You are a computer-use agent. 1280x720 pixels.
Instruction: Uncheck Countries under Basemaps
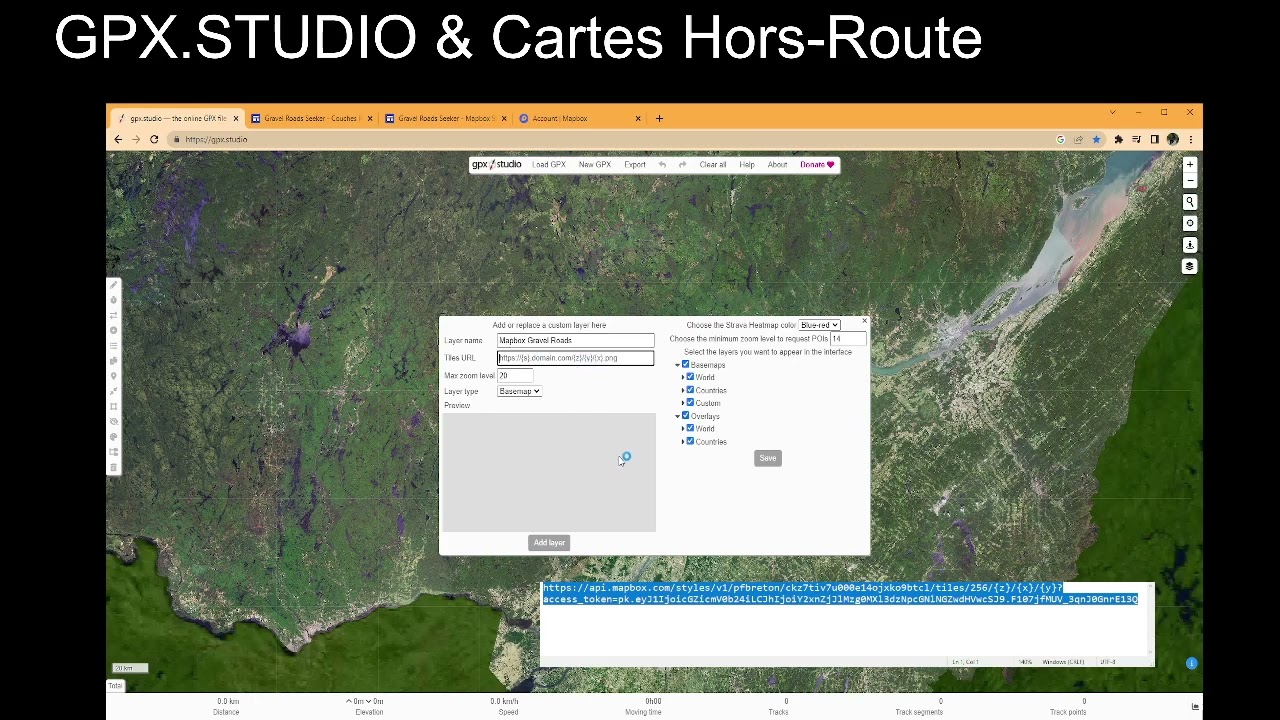pos(690,390)
